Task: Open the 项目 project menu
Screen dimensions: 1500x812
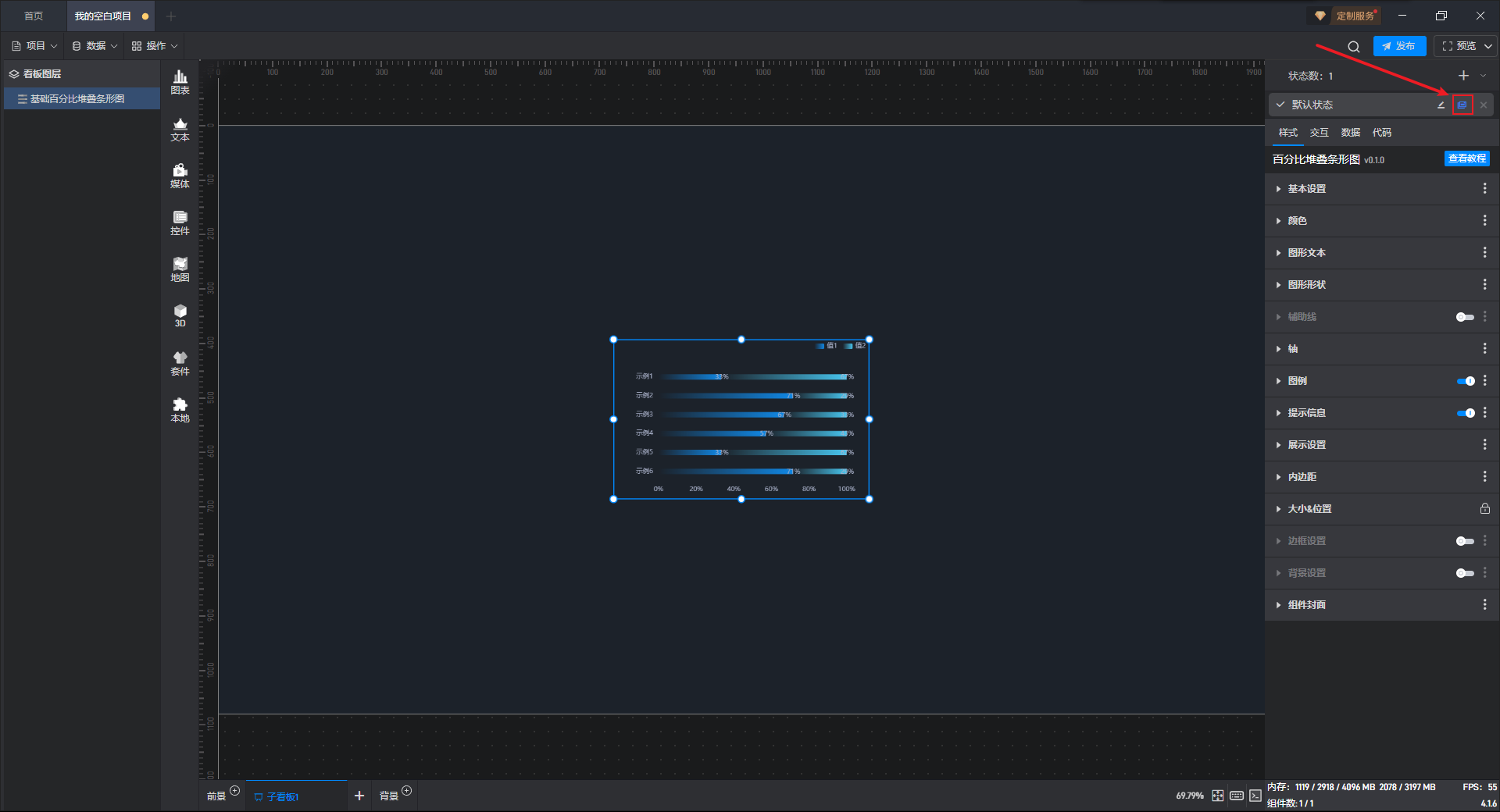Action: tap(35, 46)
